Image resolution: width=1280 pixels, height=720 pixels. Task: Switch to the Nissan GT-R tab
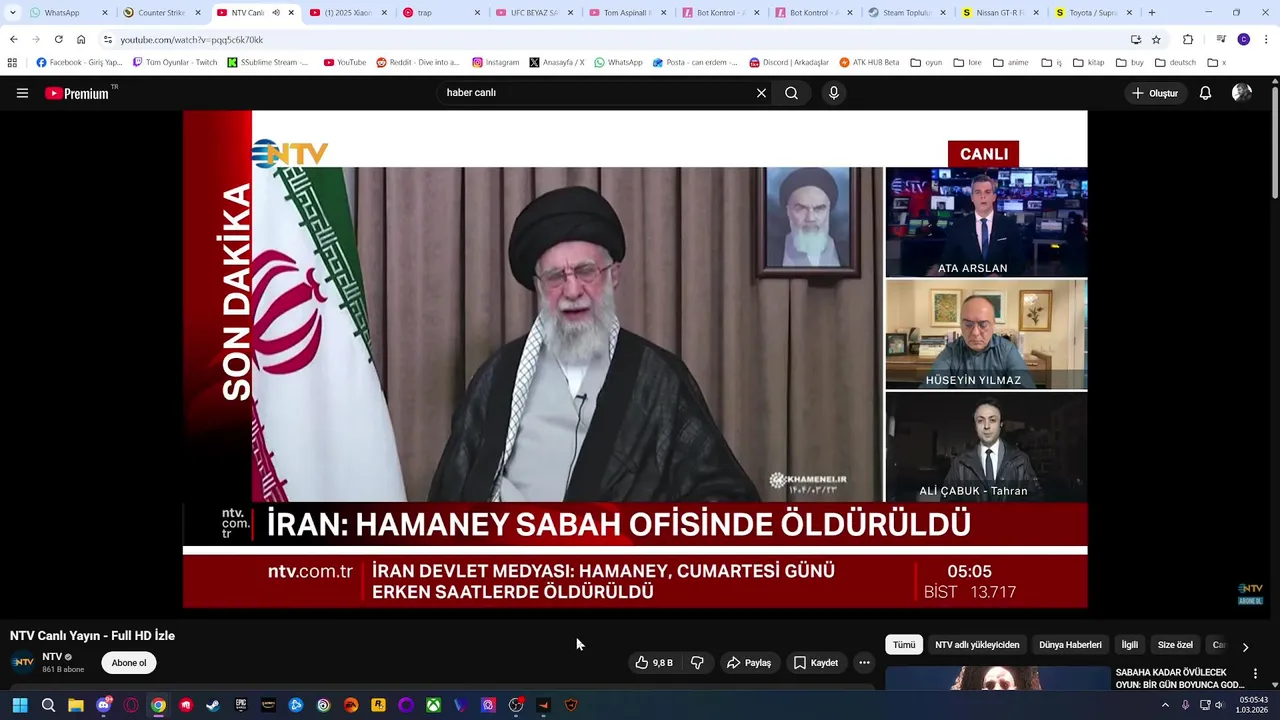(1001, 13)
